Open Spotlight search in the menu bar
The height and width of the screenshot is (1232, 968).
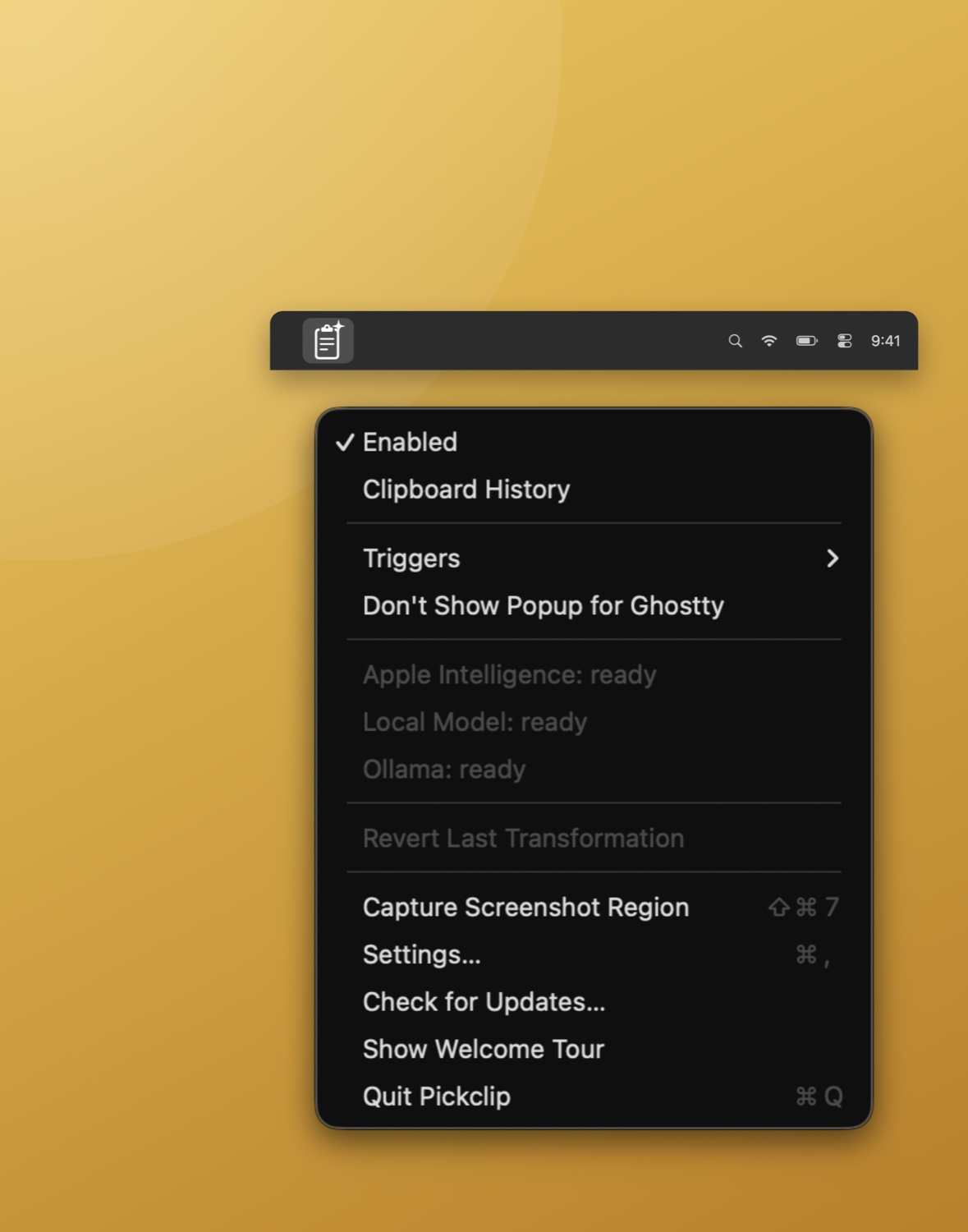tap(735, 341)
